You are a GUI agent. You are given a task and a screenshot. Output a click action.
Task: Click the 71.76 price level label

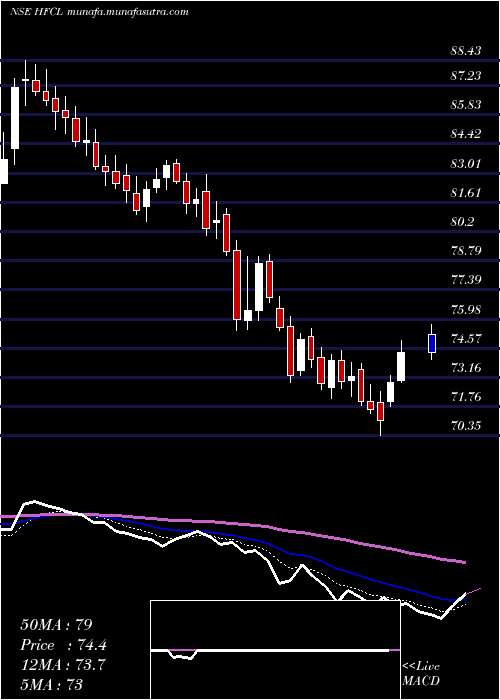466,396
